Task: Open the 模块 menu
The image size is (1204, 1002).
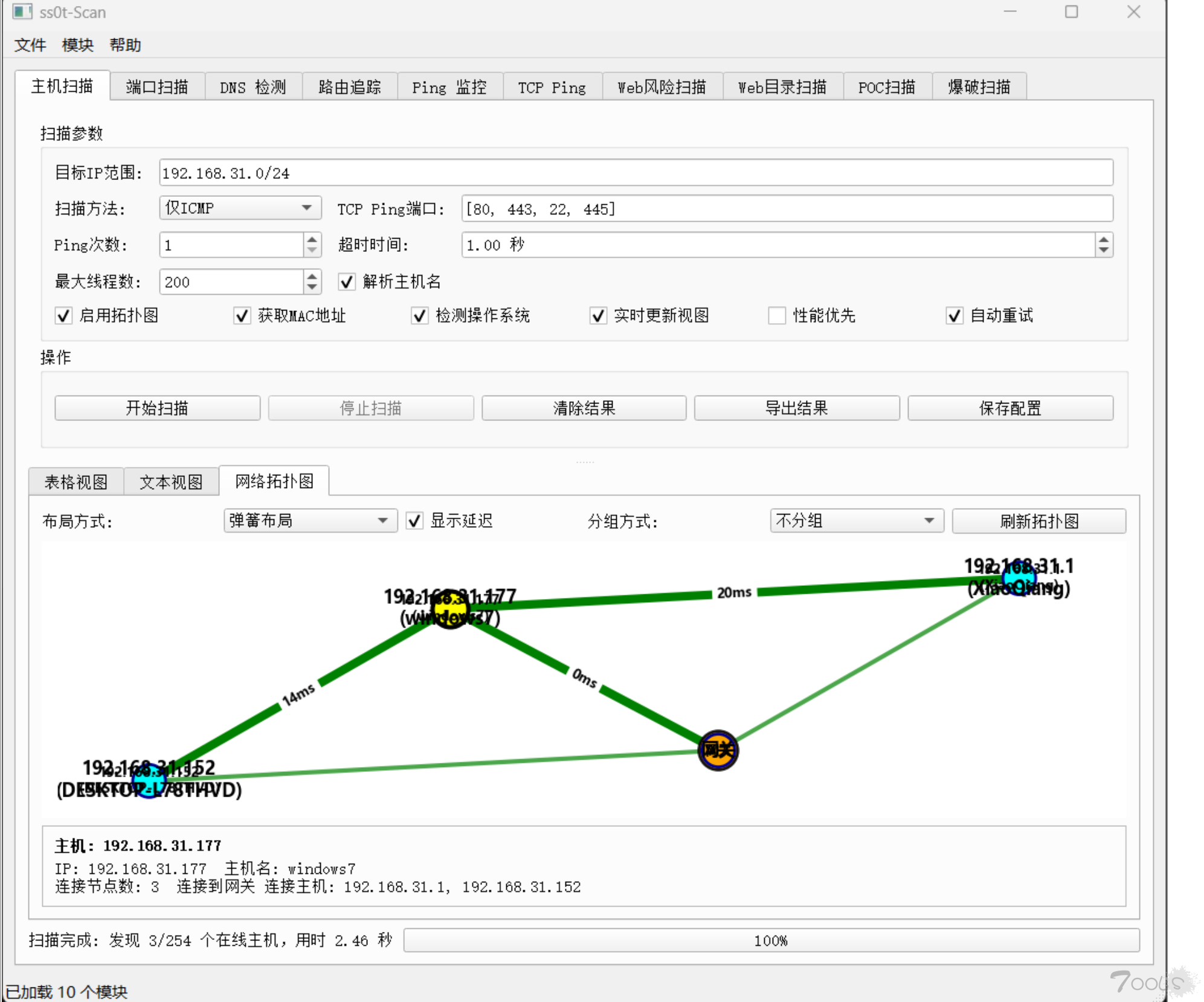Action: 77,45
